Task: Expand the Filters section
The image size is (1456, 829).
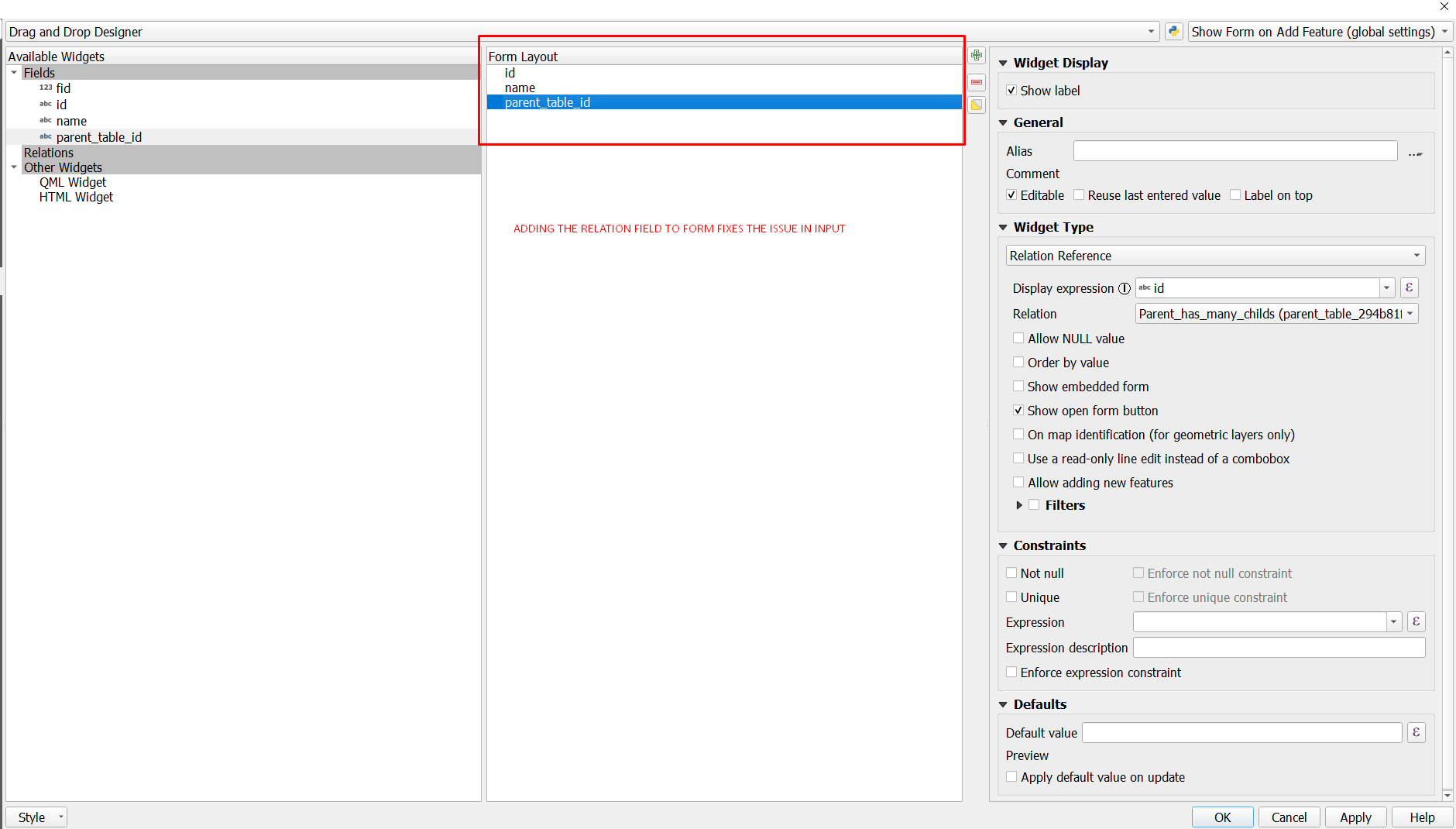Action: (x=1018, y=504)
